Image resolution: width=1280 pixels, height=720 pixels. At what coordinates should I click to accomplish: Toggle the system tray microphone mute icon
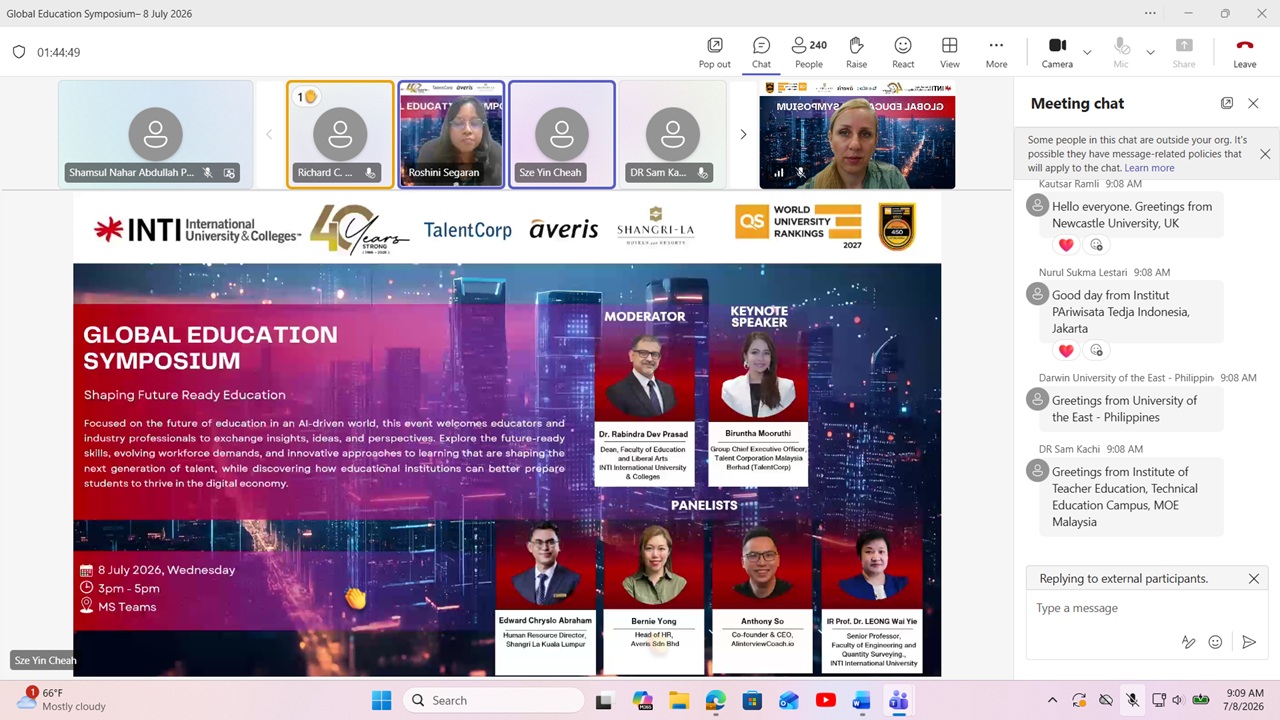[1132, 700]
